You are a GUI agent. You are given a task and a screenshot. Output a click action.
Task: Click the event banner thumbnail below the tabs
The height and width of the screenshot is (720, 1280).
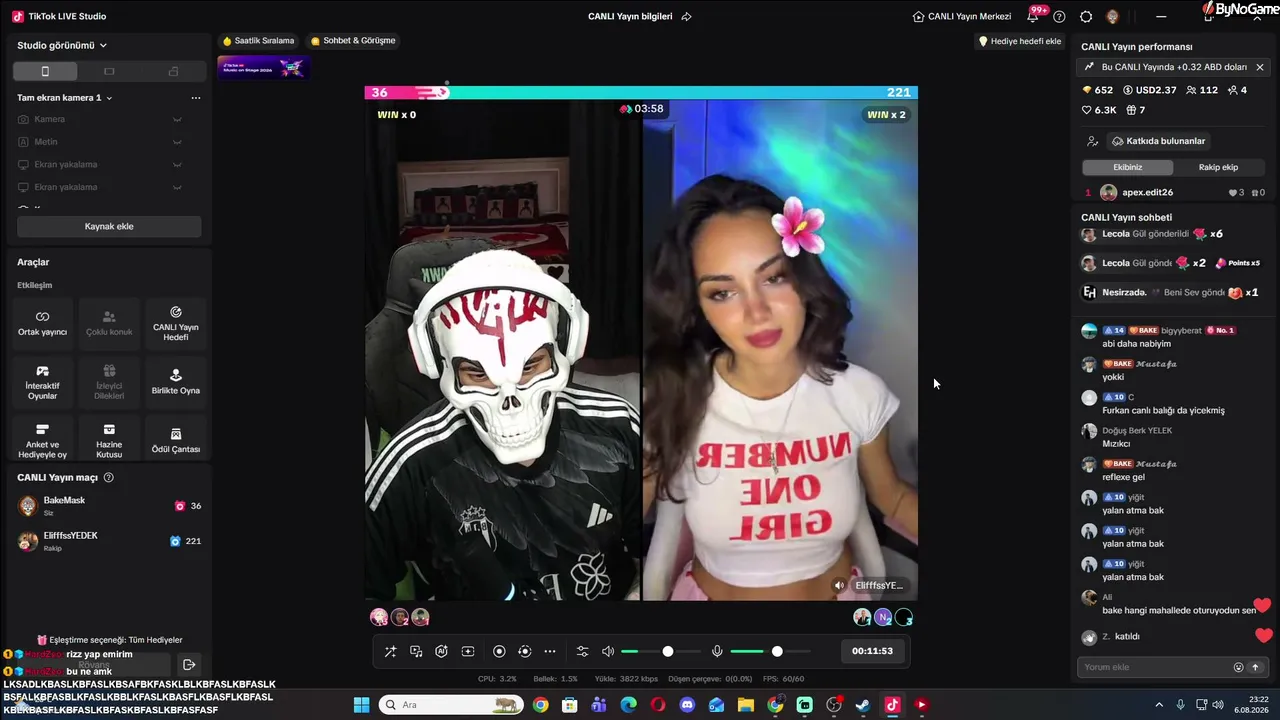tap(263, 67)
